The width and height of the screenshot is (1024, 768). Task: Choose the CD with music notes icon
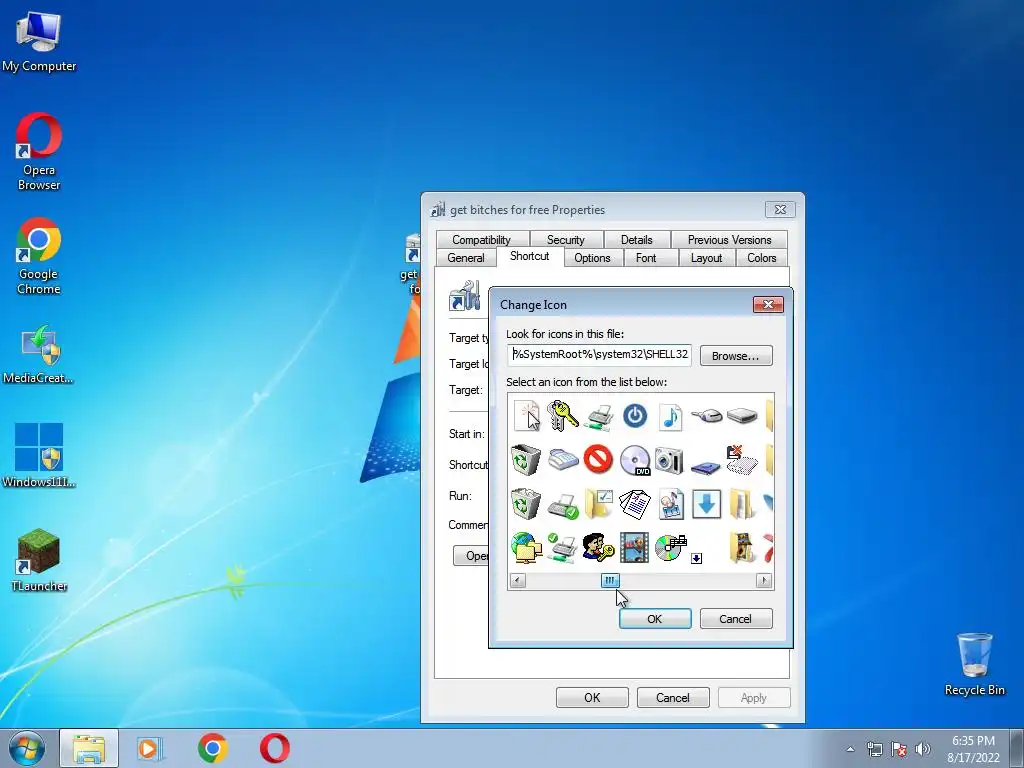671,548
